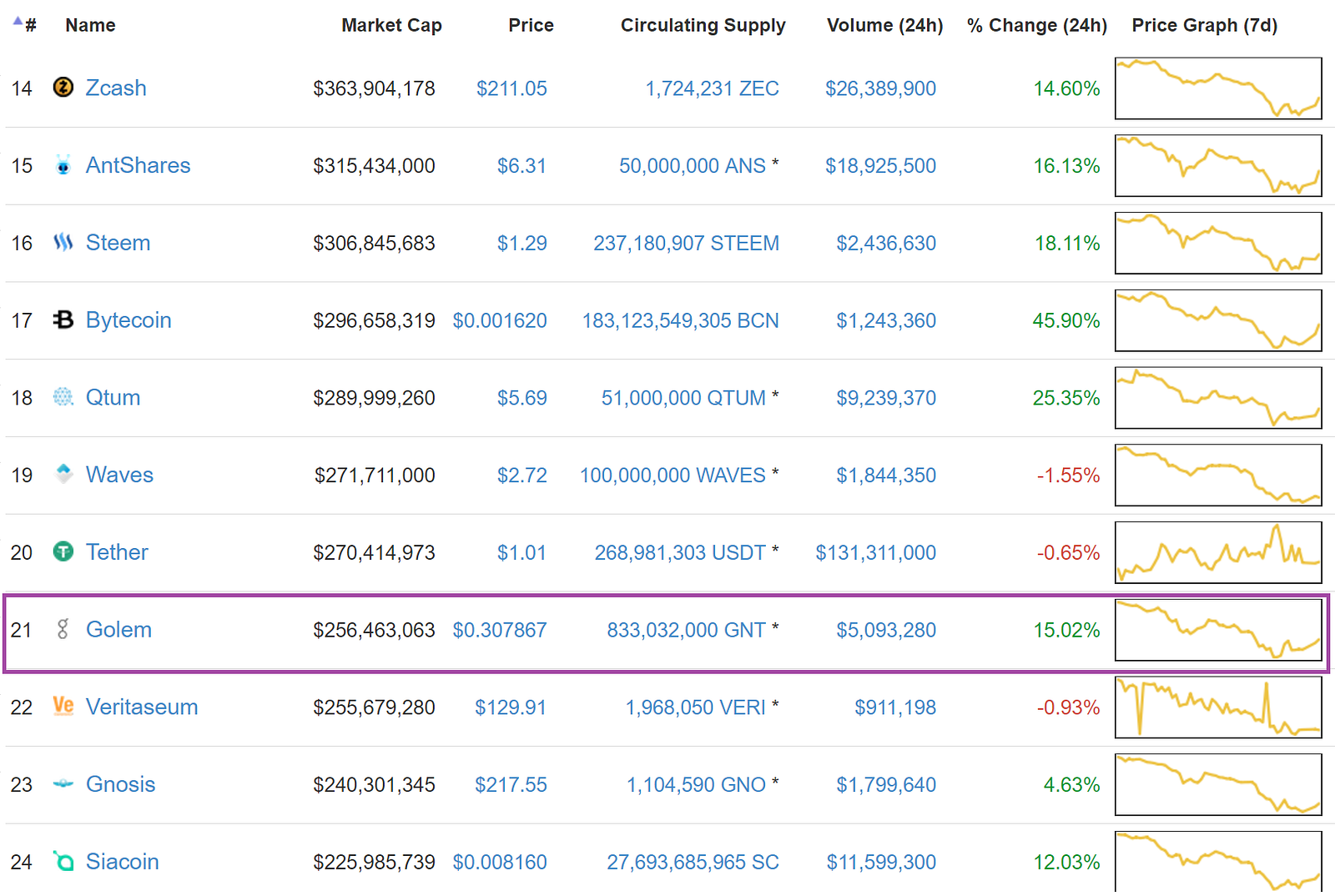The image size is (1335, 896).
Task: Click Gnosis volume $1,799,640
Action: point(886,785)
